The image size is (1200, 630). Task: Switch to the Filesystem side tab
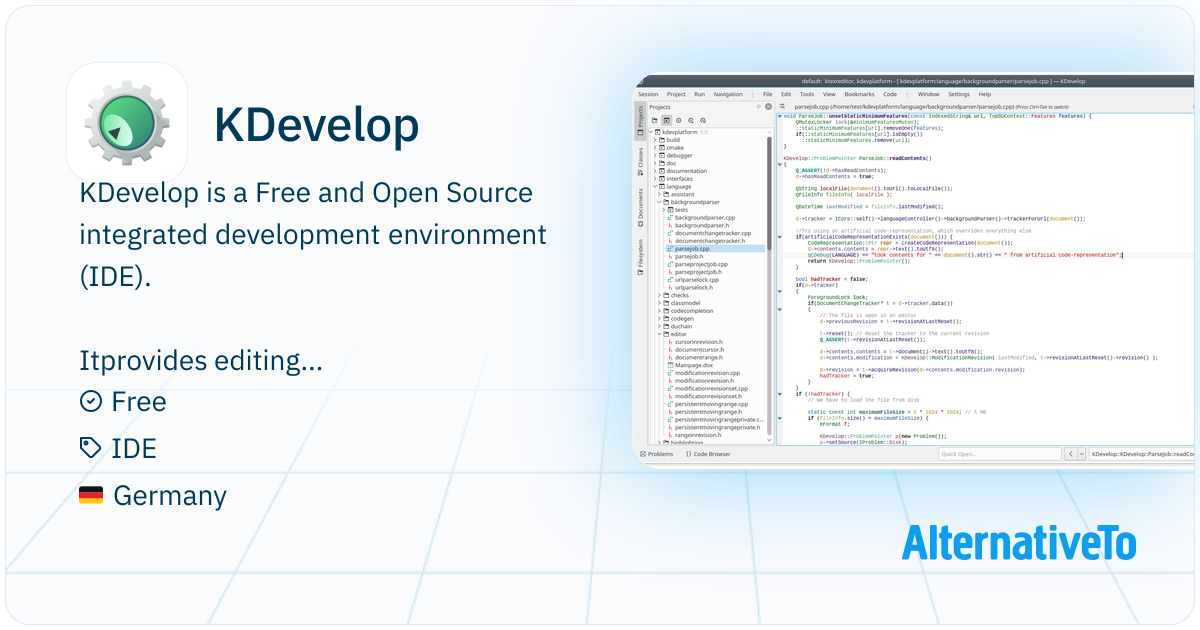[x=641, y=256]
